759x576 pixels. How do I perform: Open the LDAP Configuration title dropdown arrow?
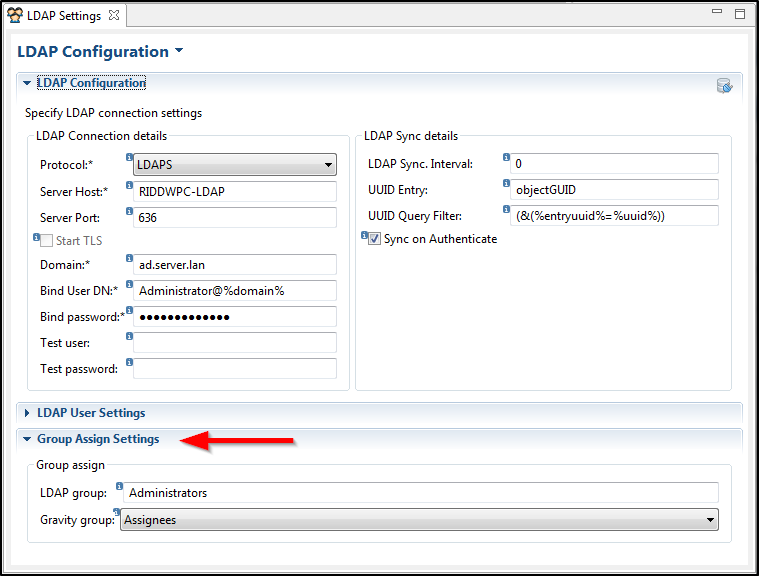point(179,51)
